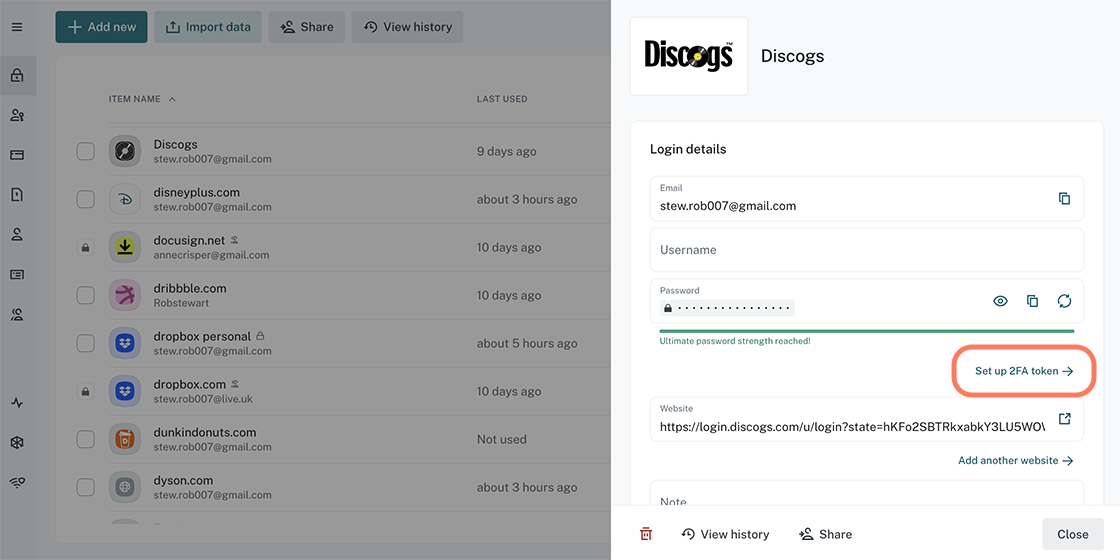
Task: Click the Discogs vinyl list icon
Action: pyautogui.click(x=125, y=151)
